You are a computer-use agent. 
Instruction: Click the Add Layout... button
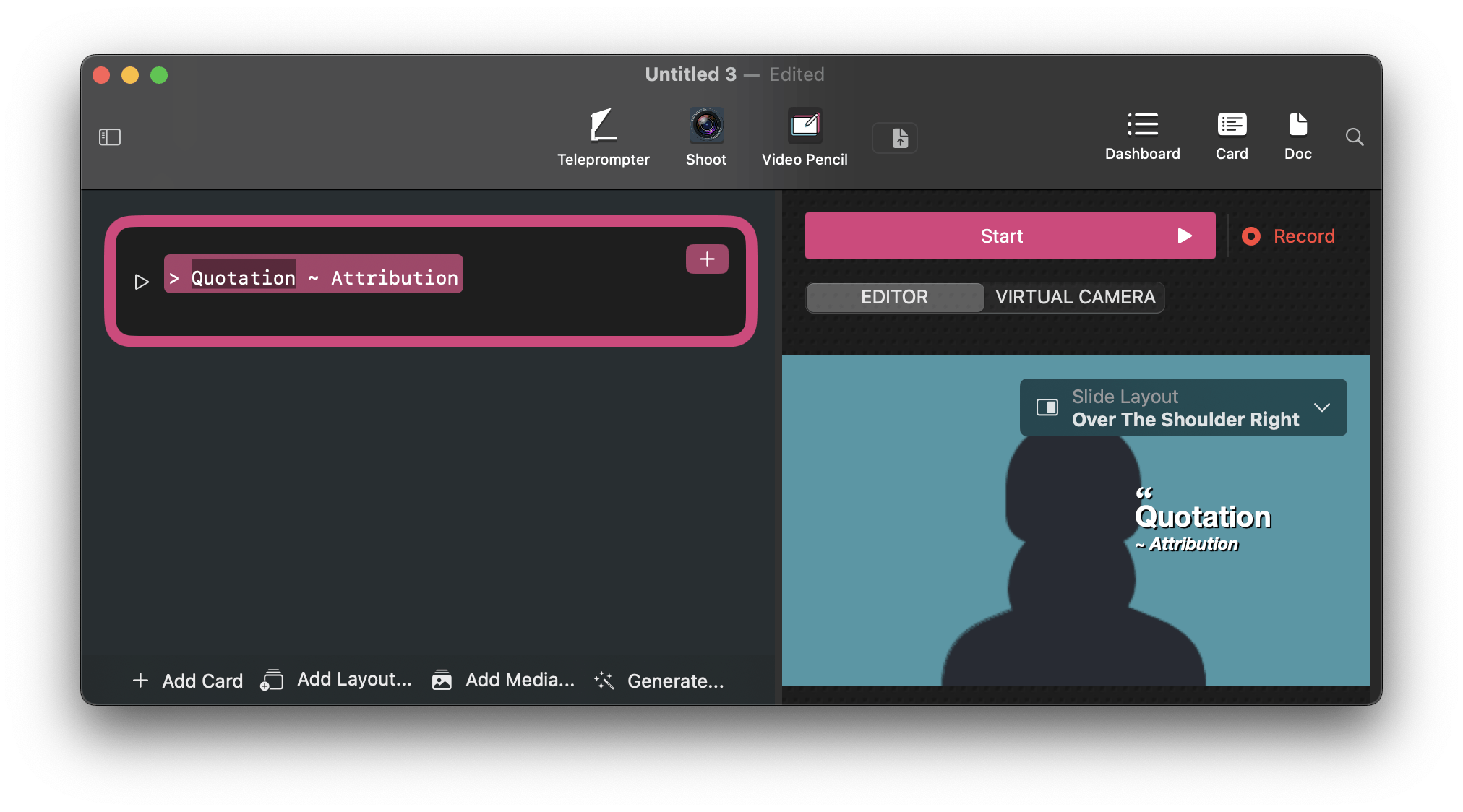[x=336, y=680]
